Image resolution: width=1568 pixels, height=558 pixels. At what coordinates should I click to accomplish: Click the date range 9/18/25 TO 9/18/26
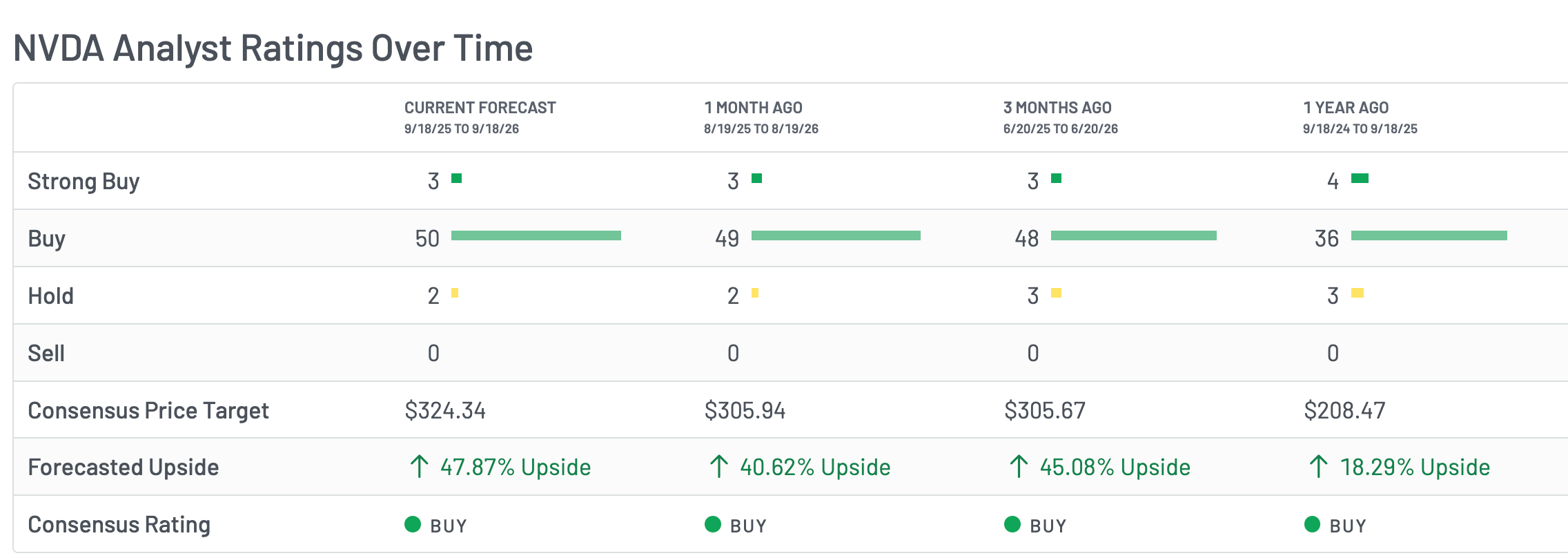[462, 129]
